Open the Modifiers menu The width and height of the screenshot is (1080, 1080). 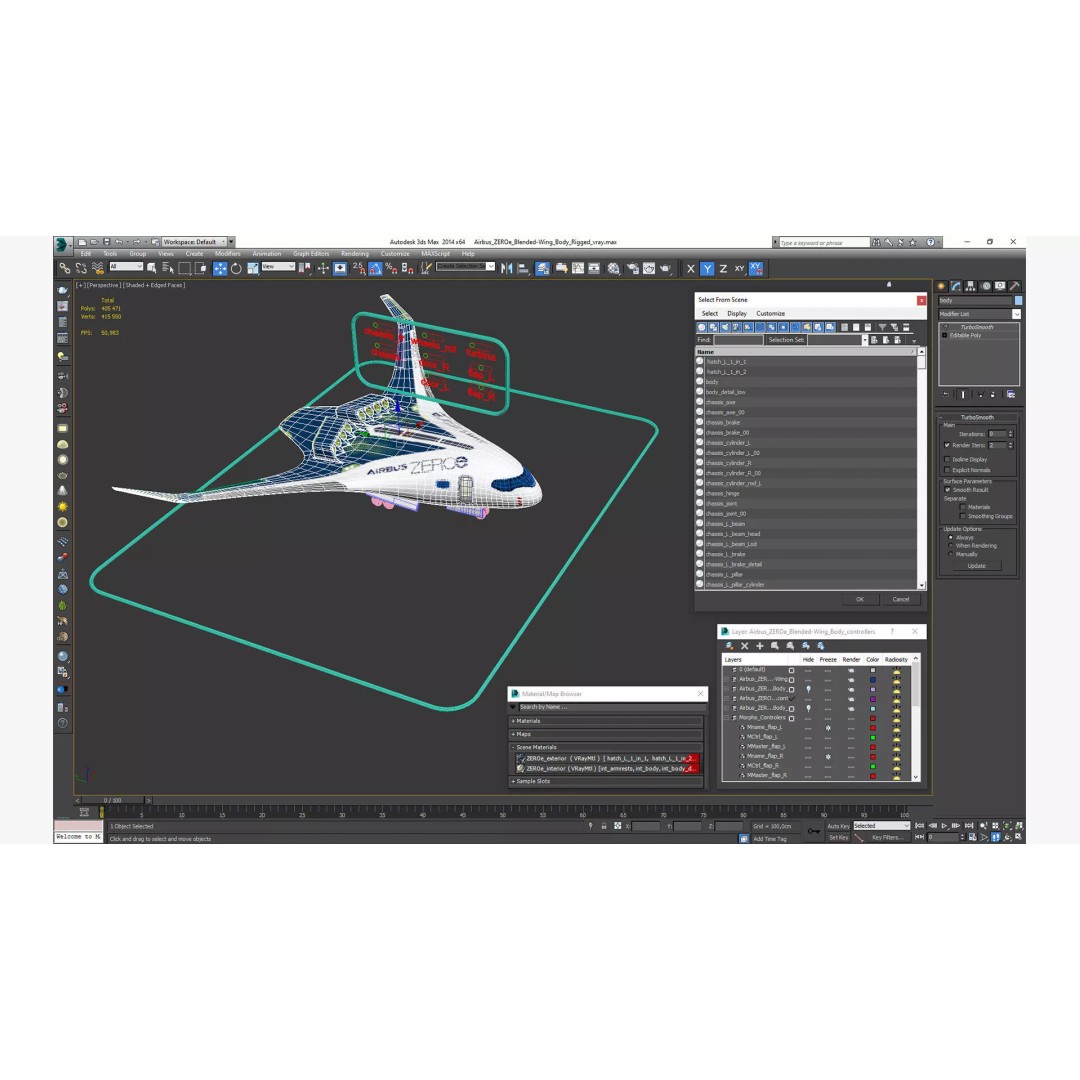click(227, 253)
